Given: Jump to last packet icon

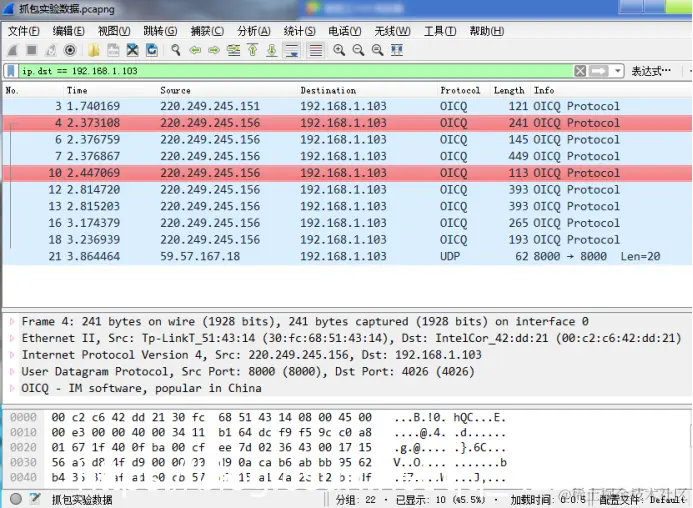Looking at the screenshot, I should coord(272,50).
